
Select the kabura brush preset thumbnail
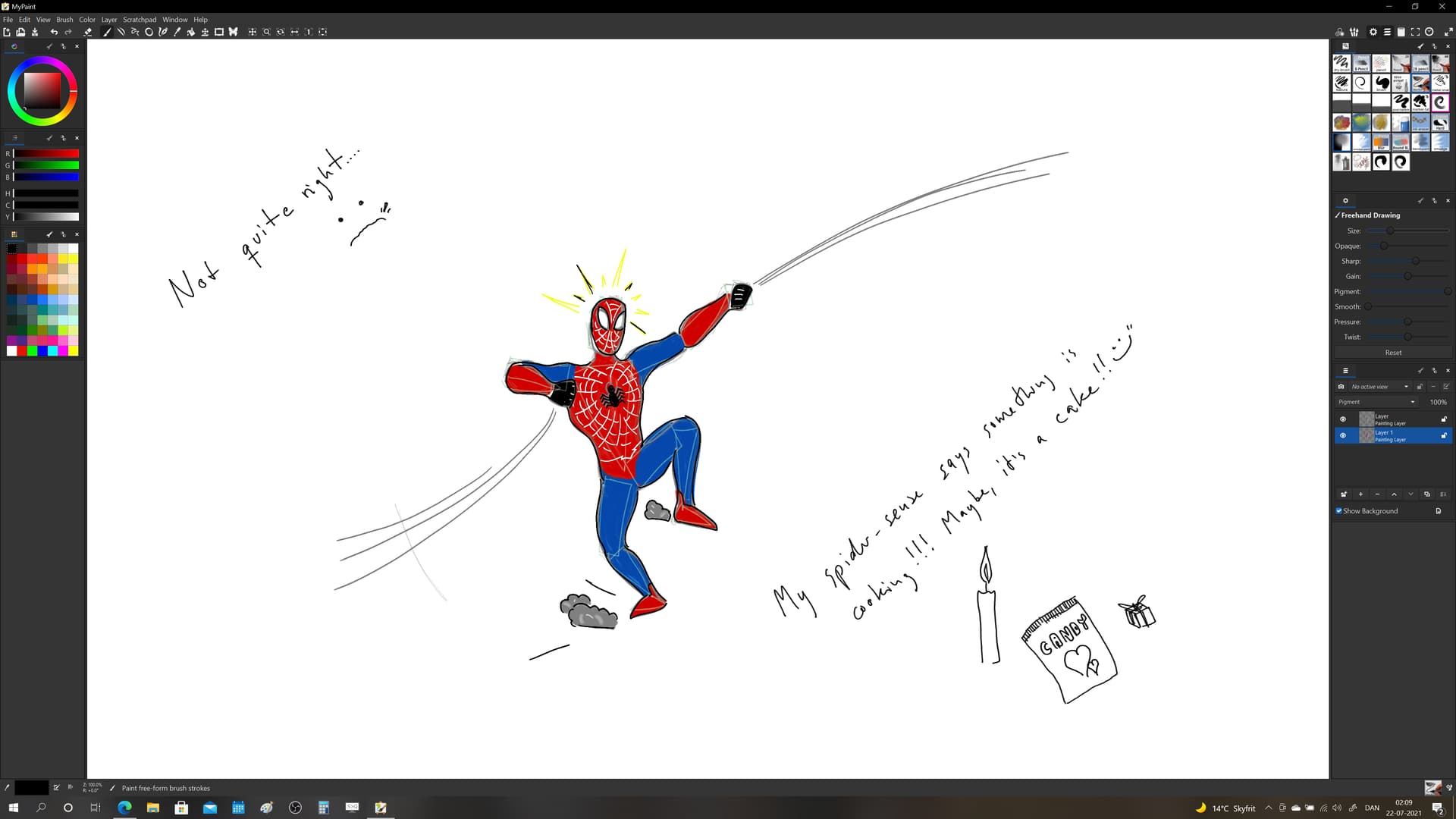1341,83
